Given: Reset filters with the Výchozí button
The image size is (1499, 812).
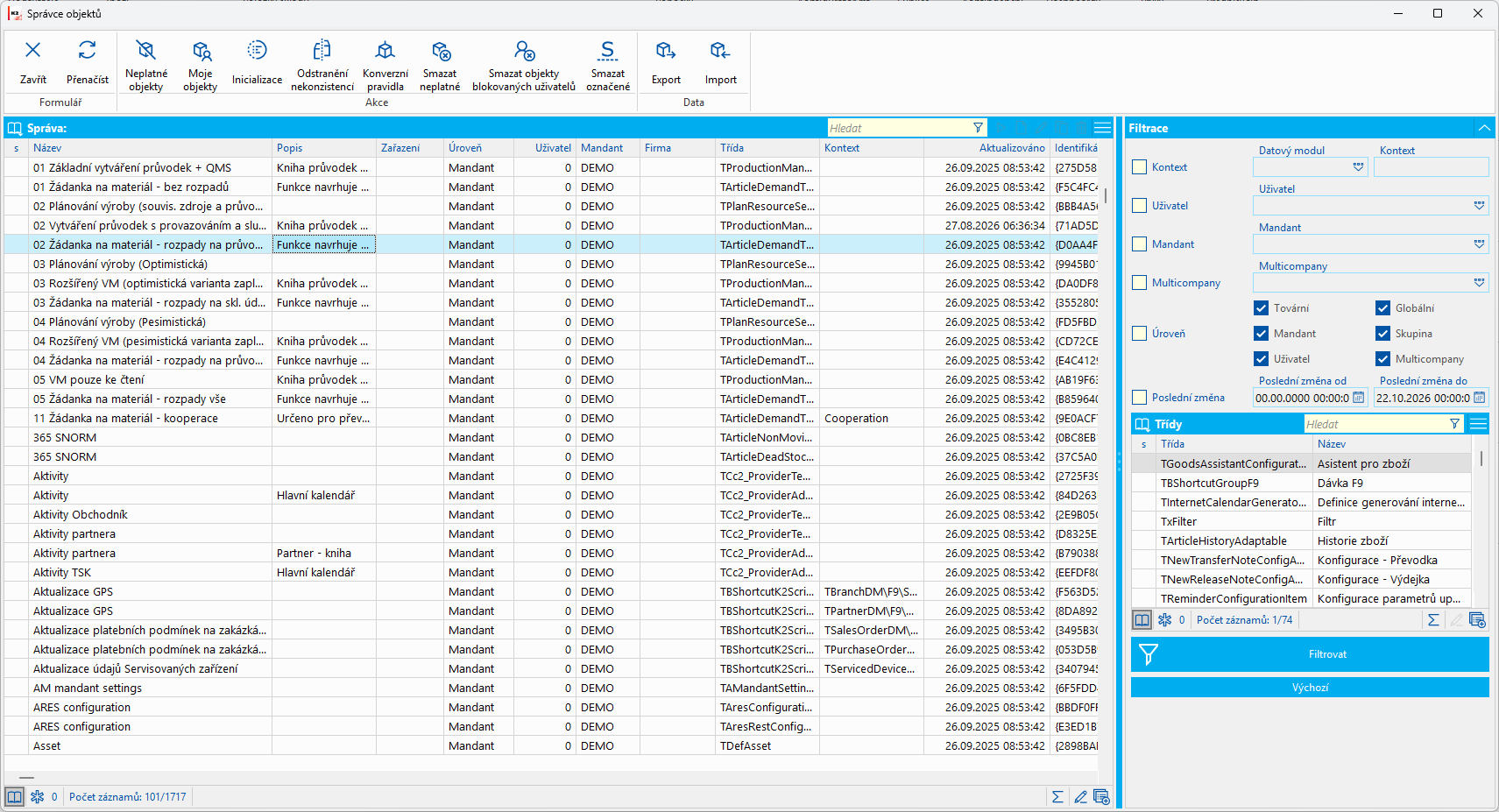Looking at the screenshot, I should (1310, 688).
